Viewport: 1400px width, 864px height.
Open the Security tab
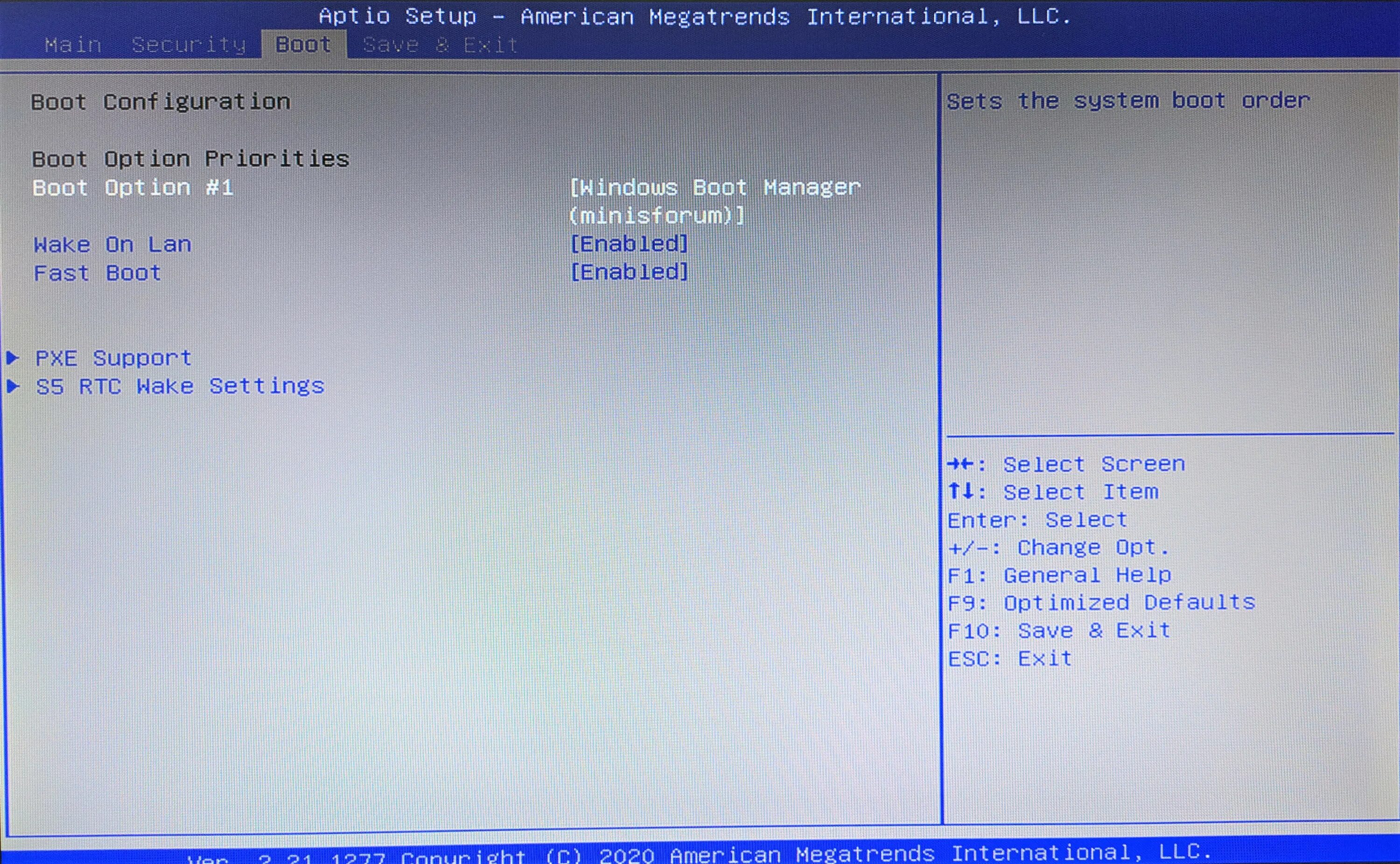point(189,45)
